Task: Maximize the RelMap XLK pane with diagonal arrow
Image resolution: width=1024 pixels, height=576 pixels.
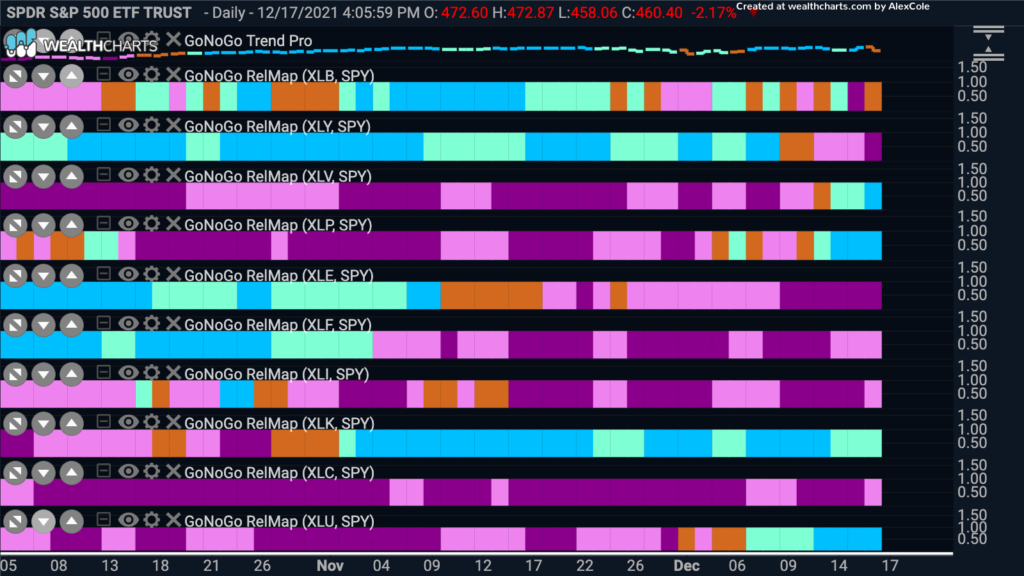Action: click(x=15, y=424)
